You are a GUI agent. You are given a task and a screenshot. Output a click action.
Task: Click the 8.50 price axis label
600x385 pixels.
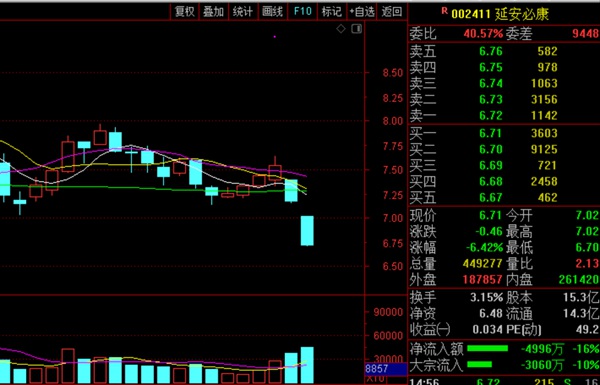pyautogui.click(x=393, y=73)
